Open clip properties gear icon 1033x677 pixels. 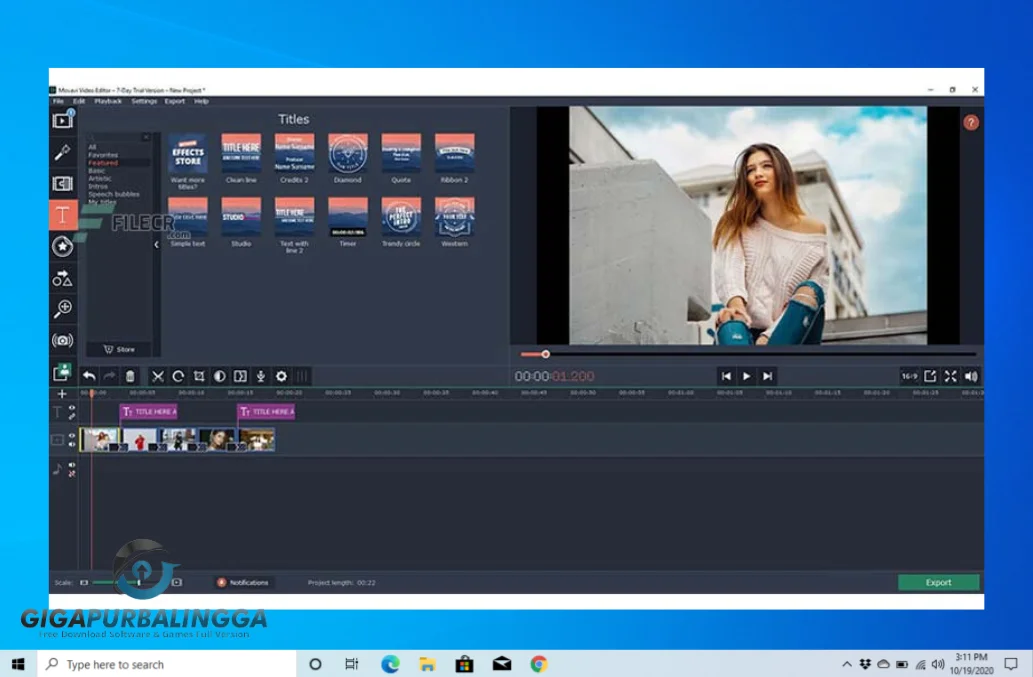[281, 376]
